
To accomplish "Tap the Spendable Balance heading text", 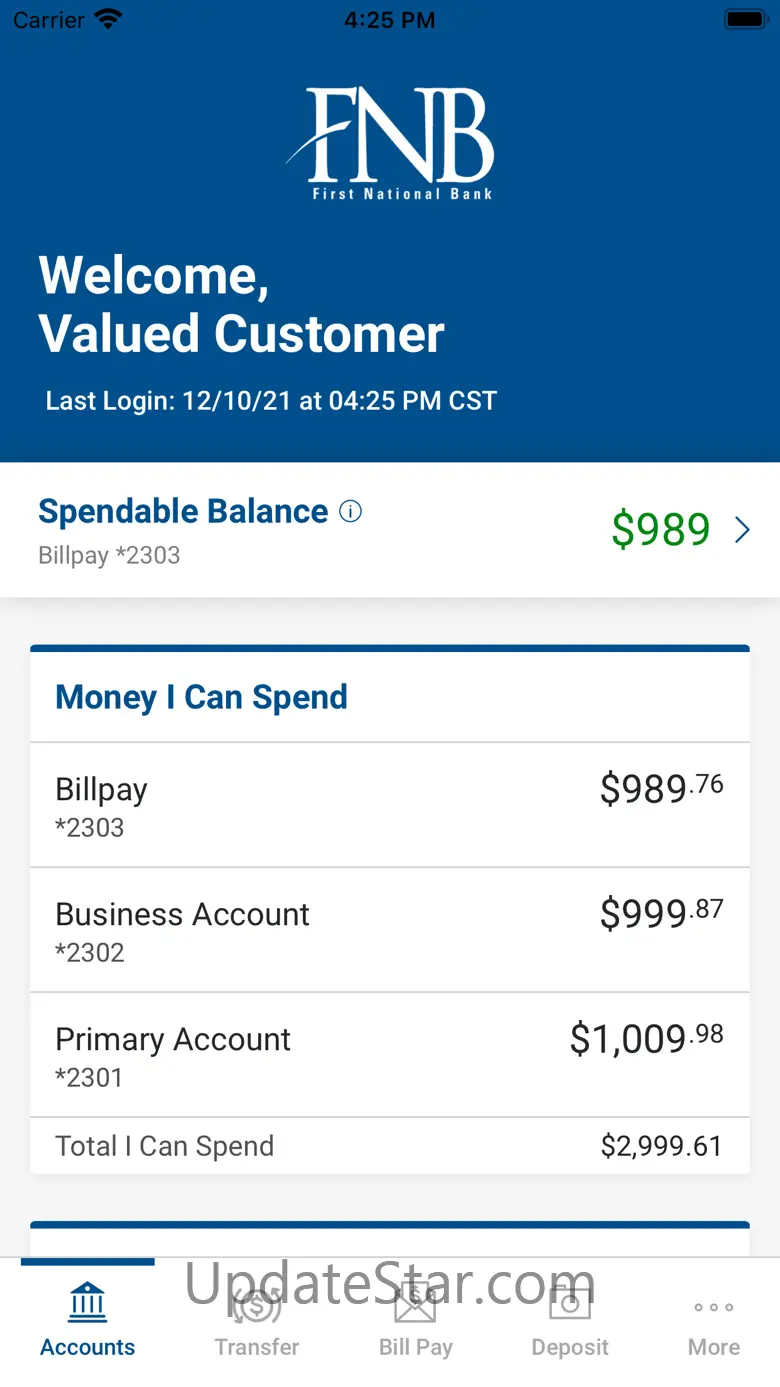I will [x=183, y=511].
